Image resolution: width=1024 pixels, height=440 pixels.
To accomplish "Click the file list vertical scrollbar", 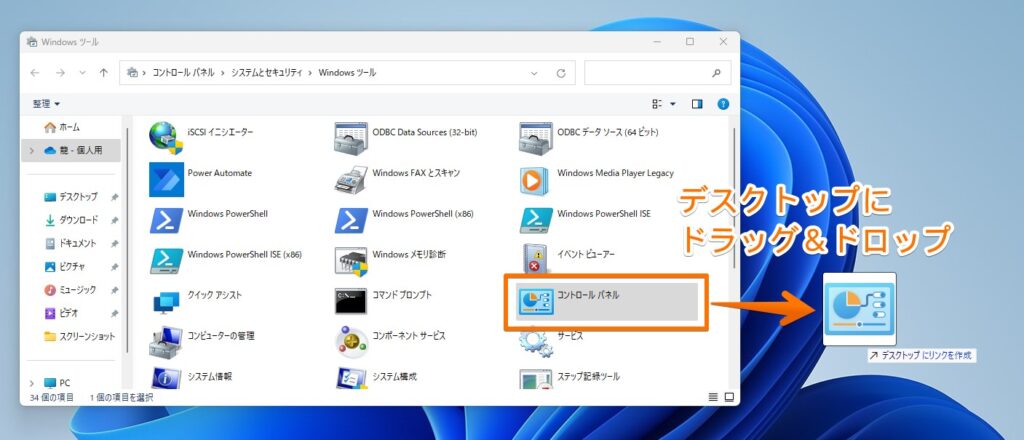I will 735,196.
